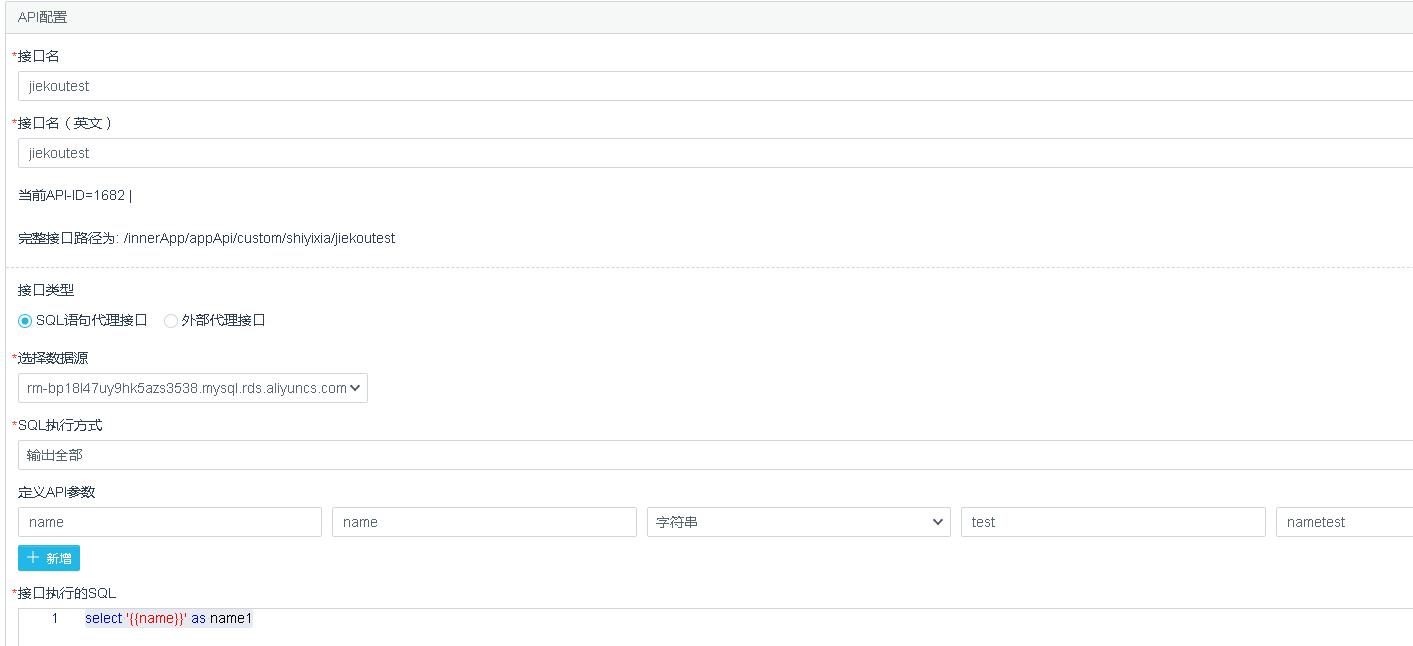1413x646 pixels.
Task: Click the '{{name}}' string in SQL editor
Action: pos(157,619)
